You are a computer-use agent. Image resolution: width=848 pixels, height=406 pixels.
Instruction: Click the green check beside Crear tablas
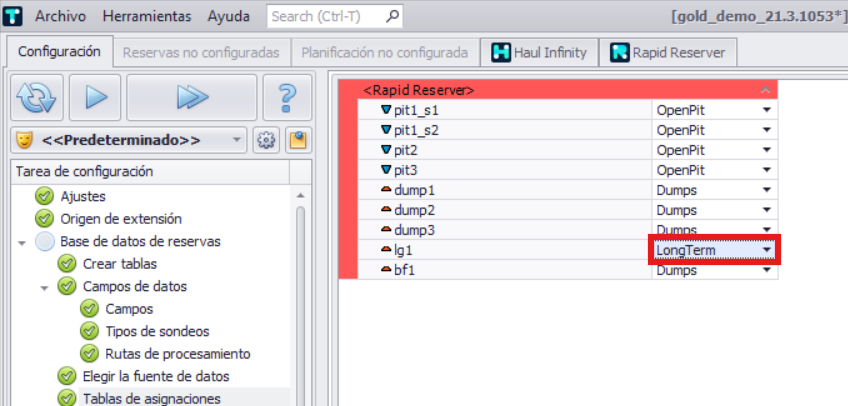coord(67,264)
